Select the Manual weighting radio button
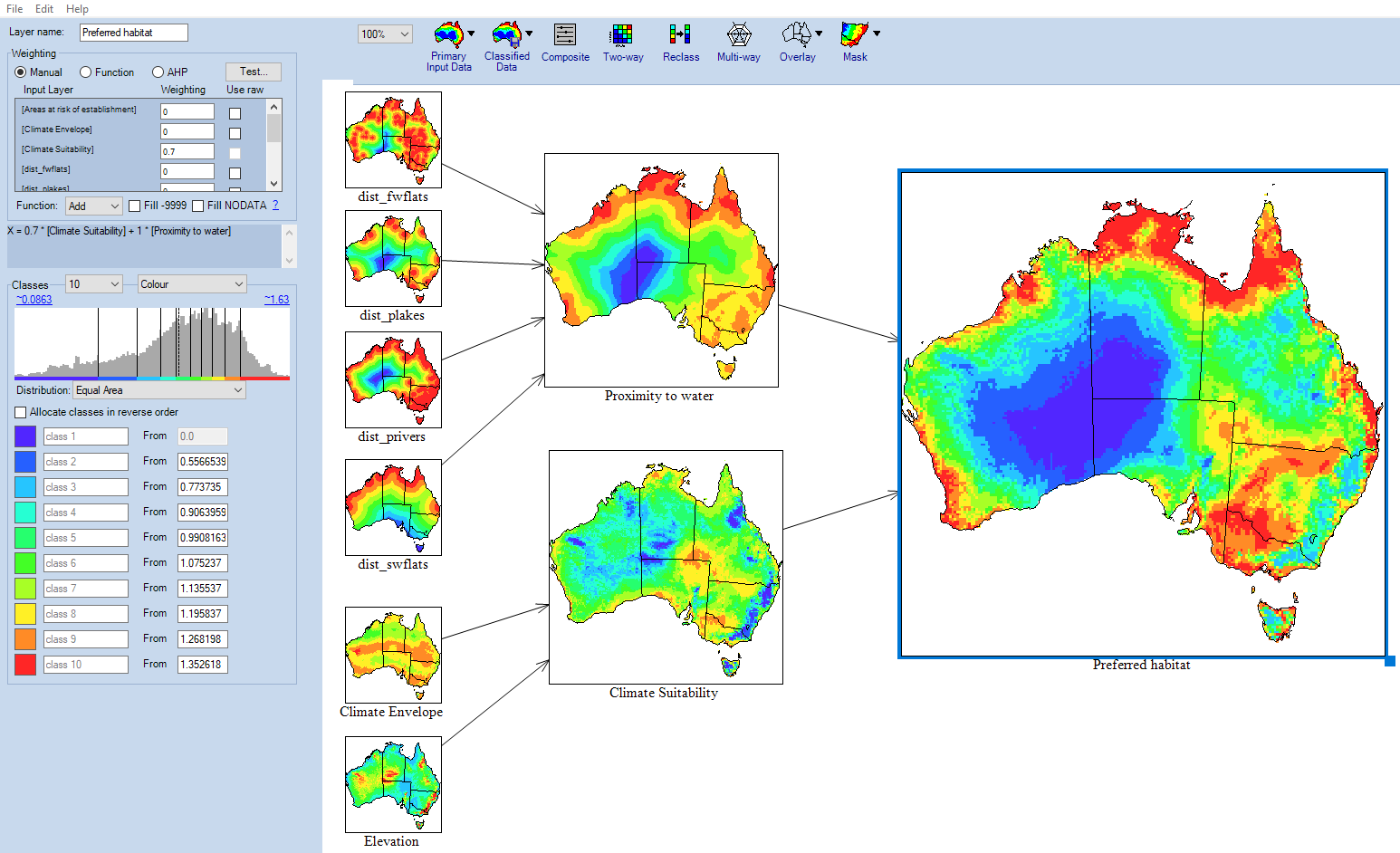Screen dimensions: 1400x853 [x=20, y=72]
